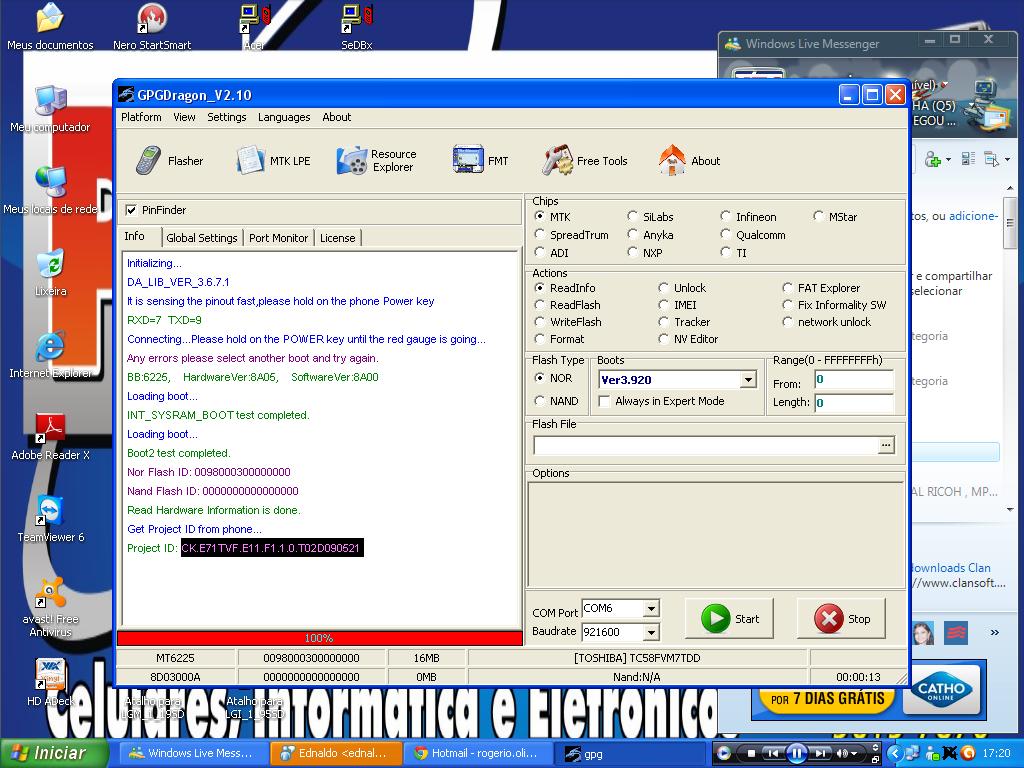The width and height of the screenshot is (1024, 768).
Task: Select NAND flash type
Action: pyautogui.click(x=539, y=401)
